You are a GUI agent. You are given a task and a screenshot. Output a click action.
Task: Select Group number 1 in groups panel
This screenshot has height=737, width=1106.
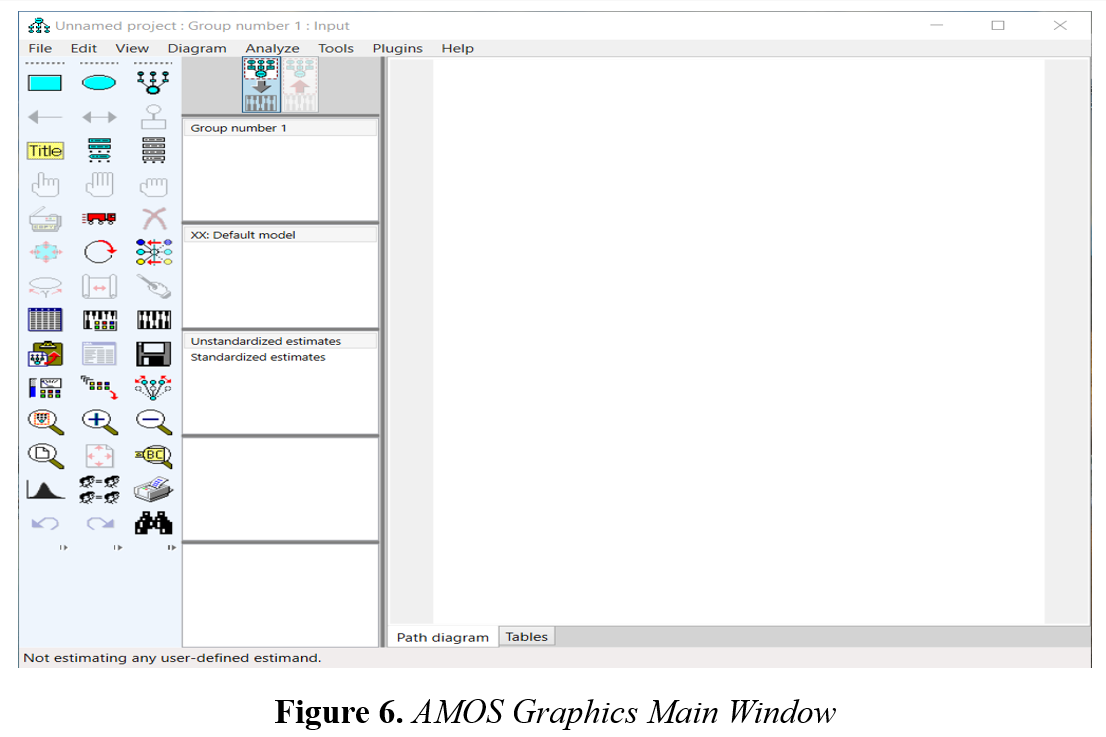pyautogui.click(x=281, y=128)
